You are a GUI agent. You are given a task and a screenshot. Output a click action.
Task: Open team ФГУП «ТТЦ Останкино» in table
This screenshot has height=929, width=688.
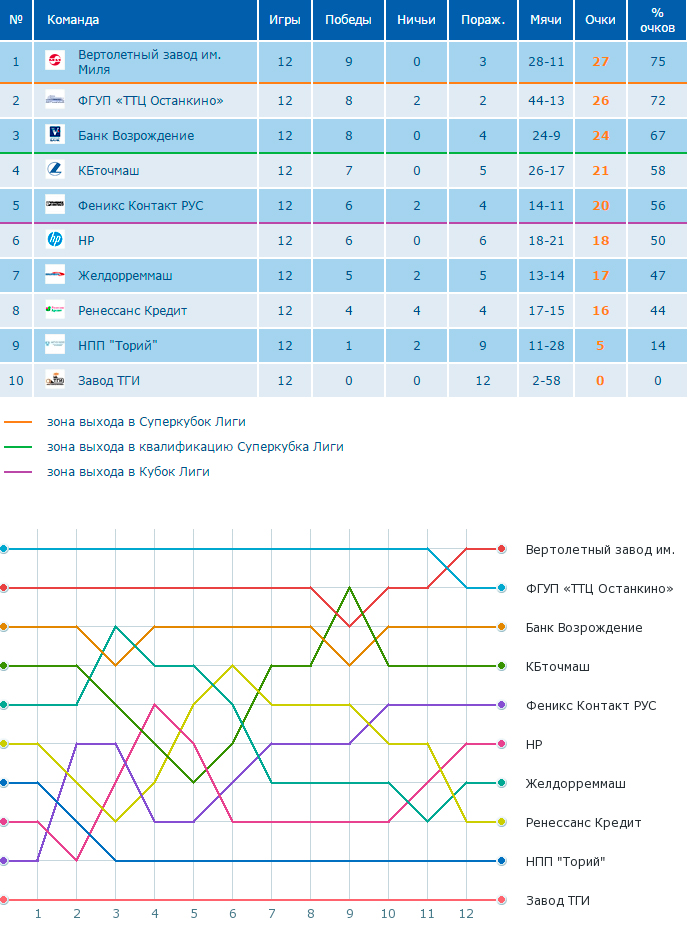[x=151, y=101]
